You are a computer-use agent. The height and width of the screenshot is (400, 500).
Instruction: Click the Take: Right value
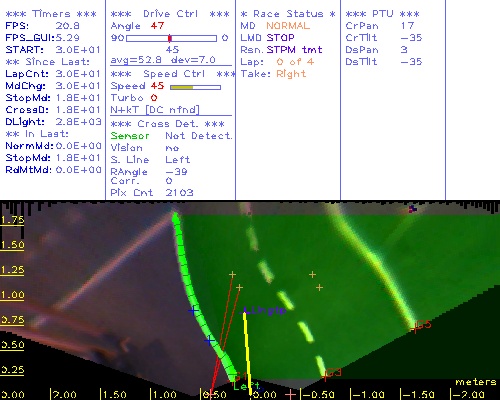(x=291, y=74)
